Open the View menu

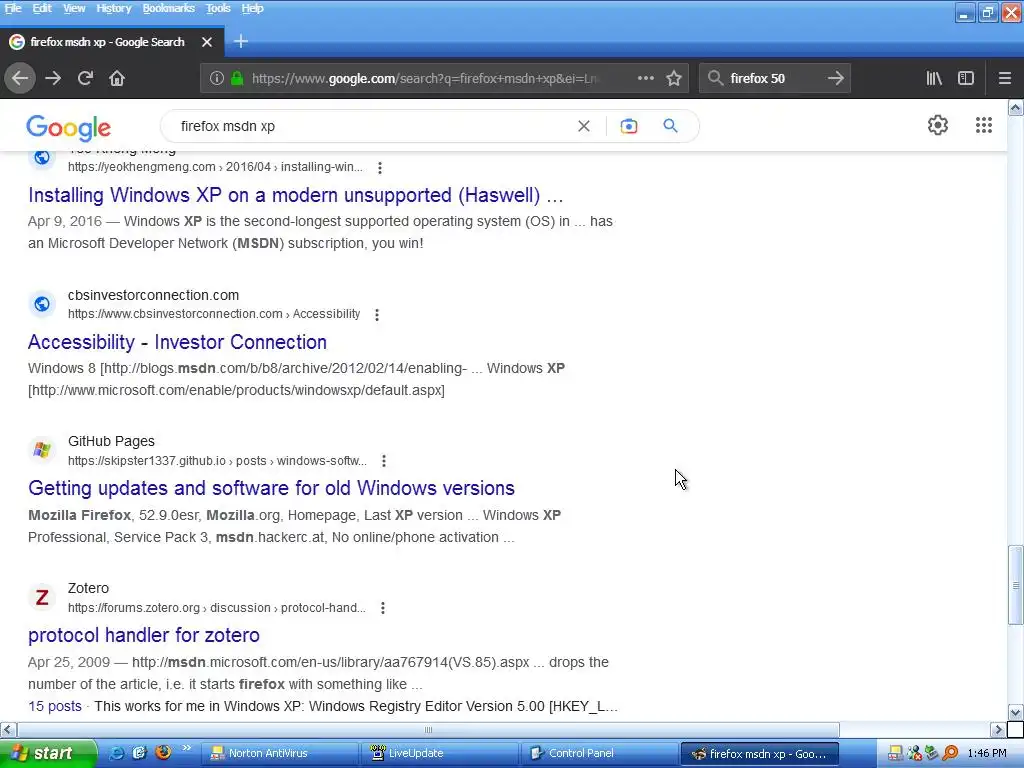tap(74, 8)
